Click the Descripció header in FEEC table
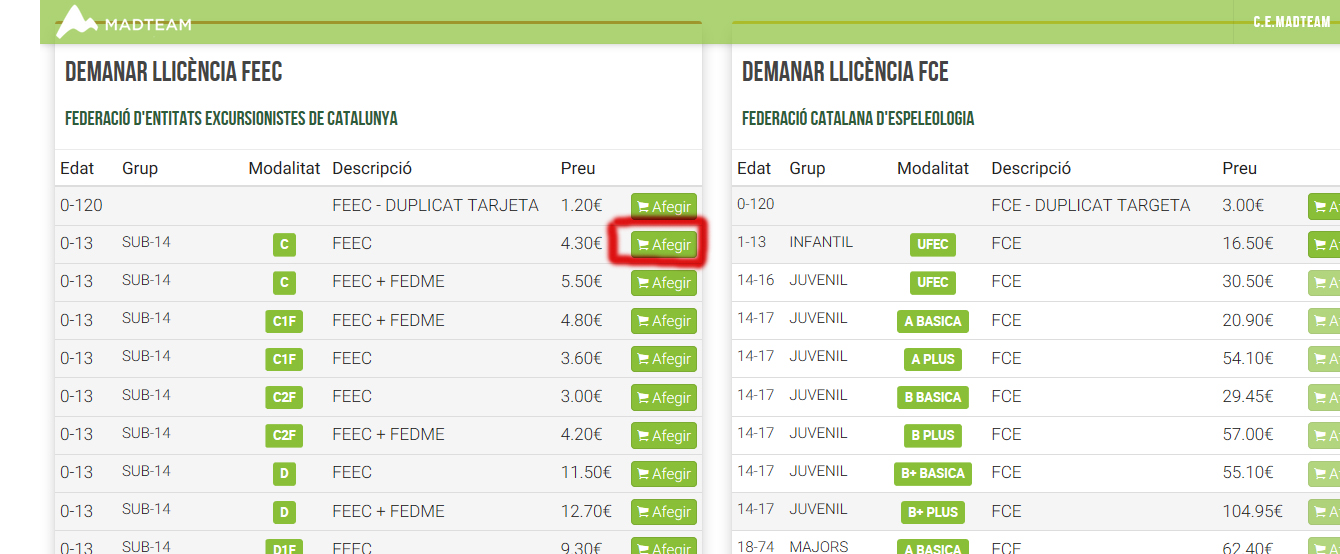 coord(372,168)
